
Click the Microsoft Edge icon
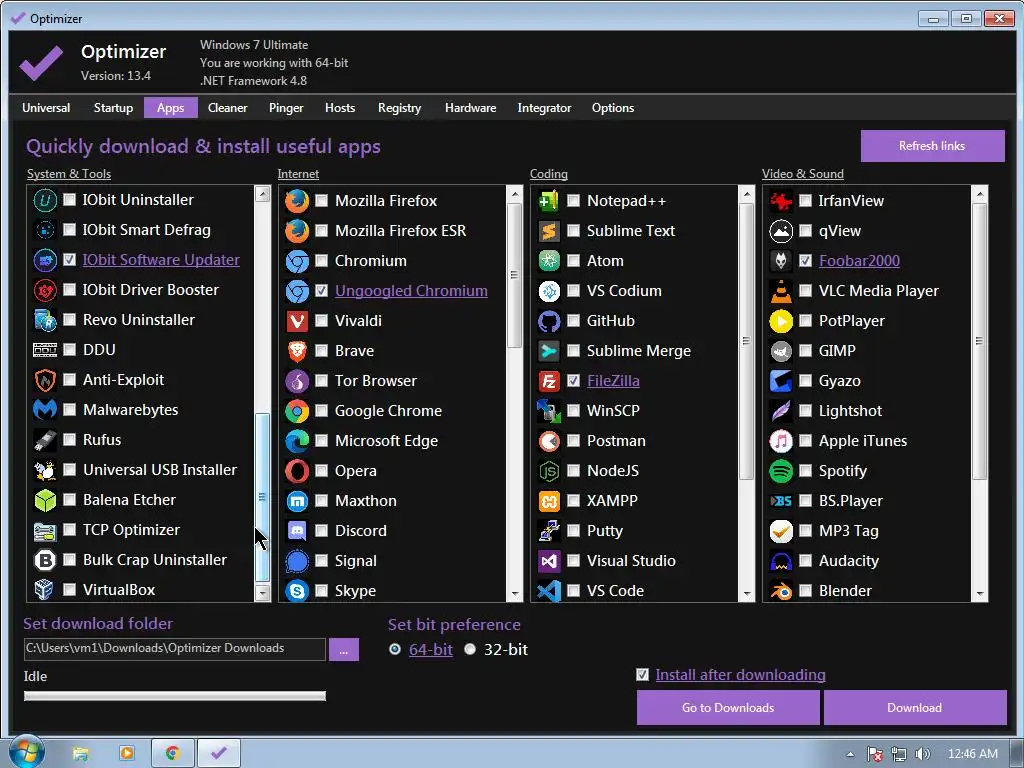tap(297, 441)
